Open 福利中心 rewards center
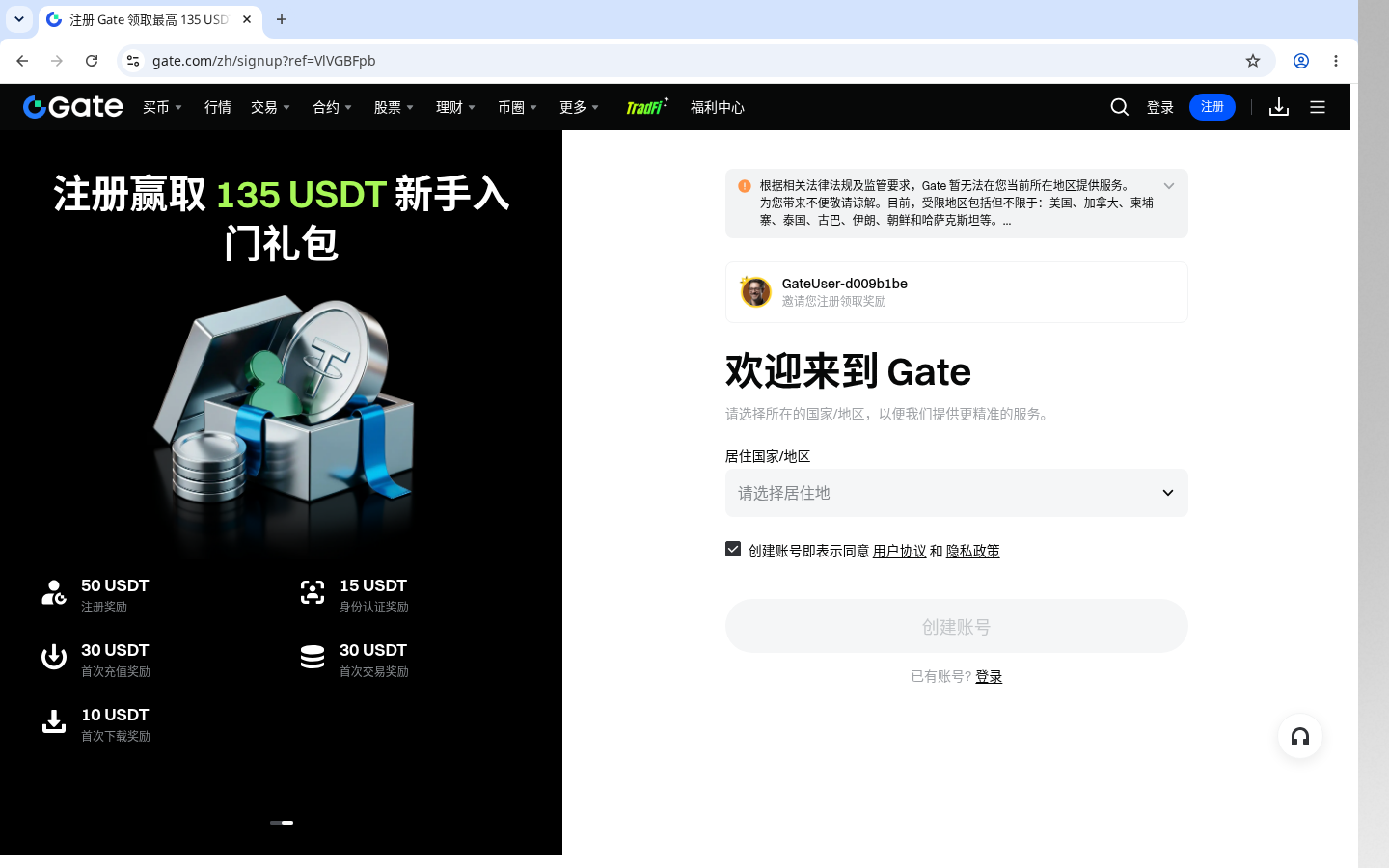 pos(718,107)
